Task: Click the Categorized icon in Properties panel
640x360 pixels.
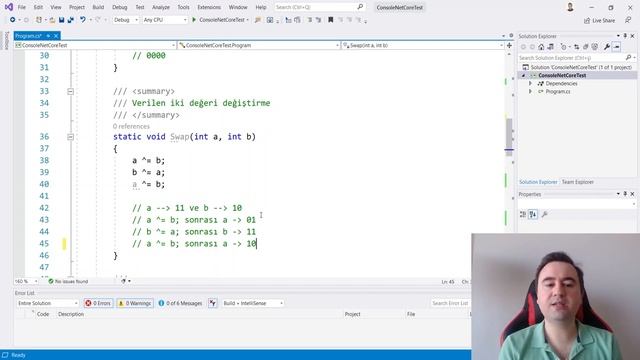Action: coord(523,214)
